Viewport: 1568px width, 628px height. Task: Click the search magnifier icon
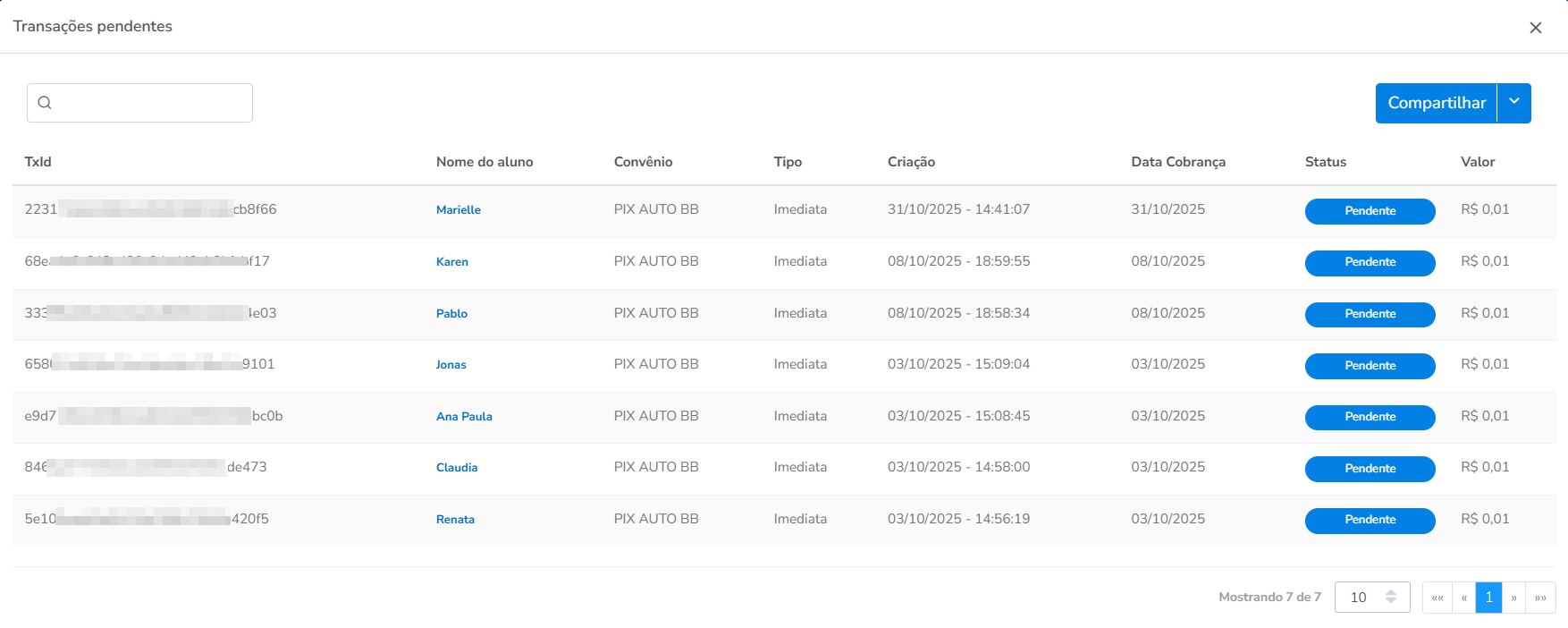tap(45, 103)
